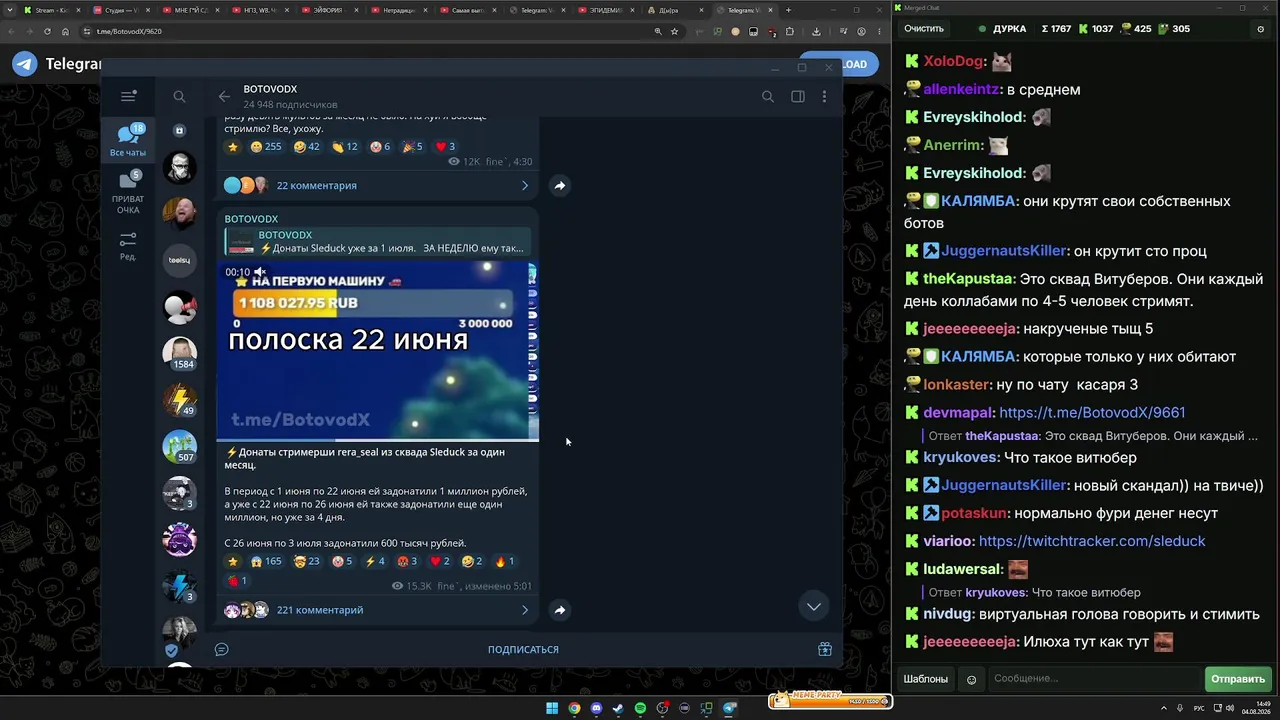
Task: Play the 'полоска 22 июня' video
Action: coord(378,350)
